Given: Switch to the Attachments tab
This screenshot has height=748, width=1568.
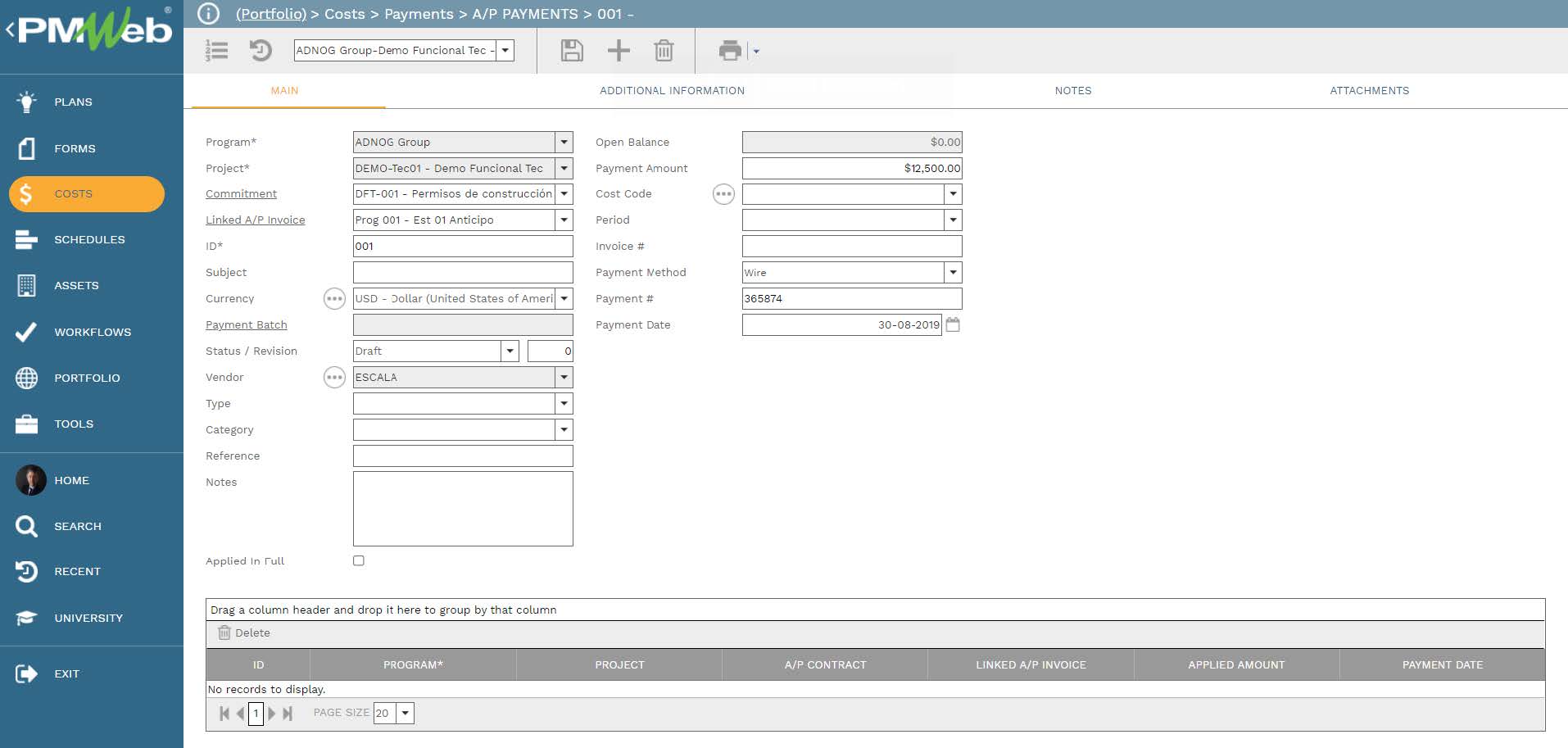Looking at the screenshot, I should pyautogui.click(x=1369, y=91).
